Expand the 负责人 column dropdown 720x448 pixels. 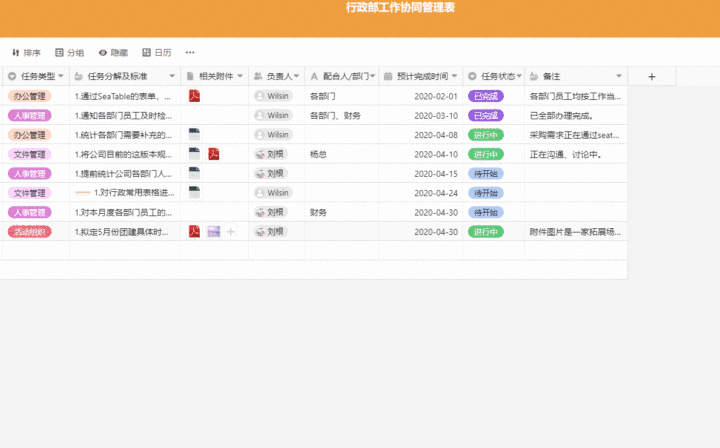coord(296,76)
